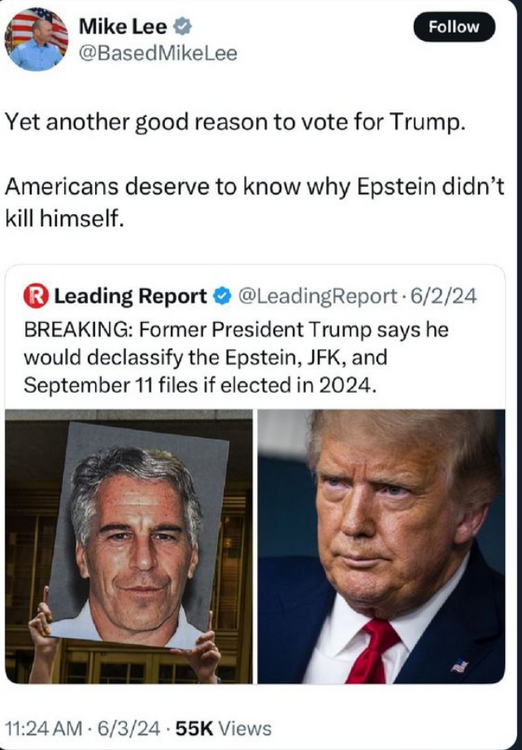The image size is (522, 750).
Task: Click the Follow button
Action: [454, 27]
